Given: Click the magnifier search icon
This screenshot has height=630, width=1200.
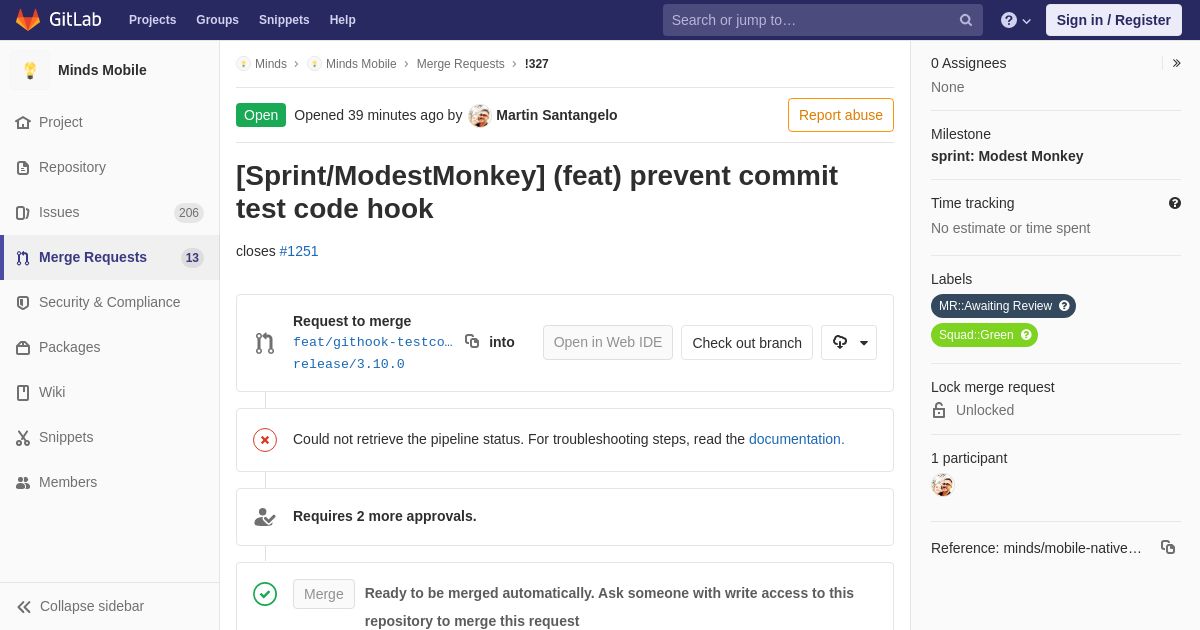Looking at the screenshot, I should pos(966,20).
